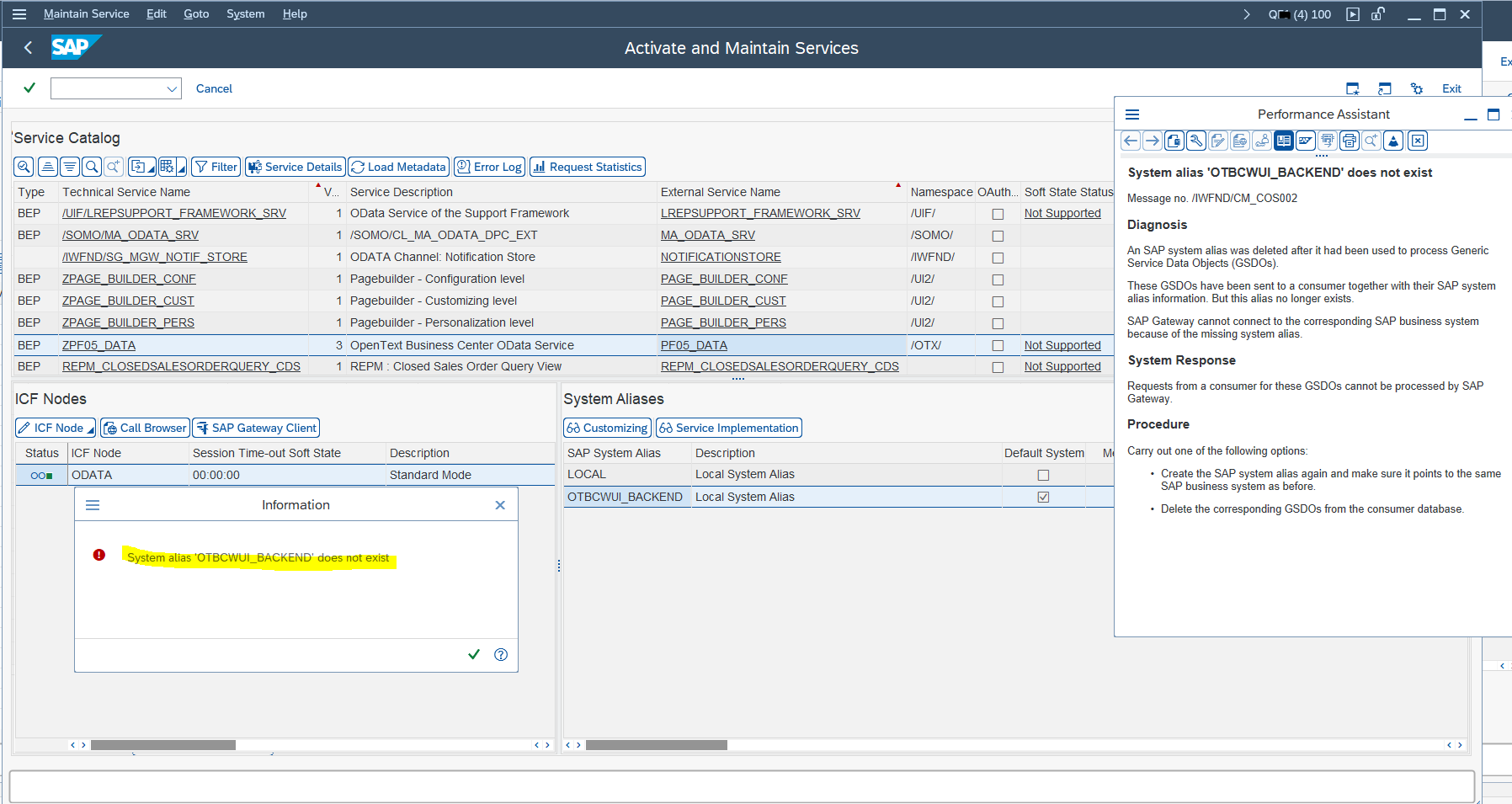Image resolution: width=1512 pixels, height=804 pixels.
Task: Close help using Performance Assistant toolbar X icon
Action: [x=1418, y=141]
